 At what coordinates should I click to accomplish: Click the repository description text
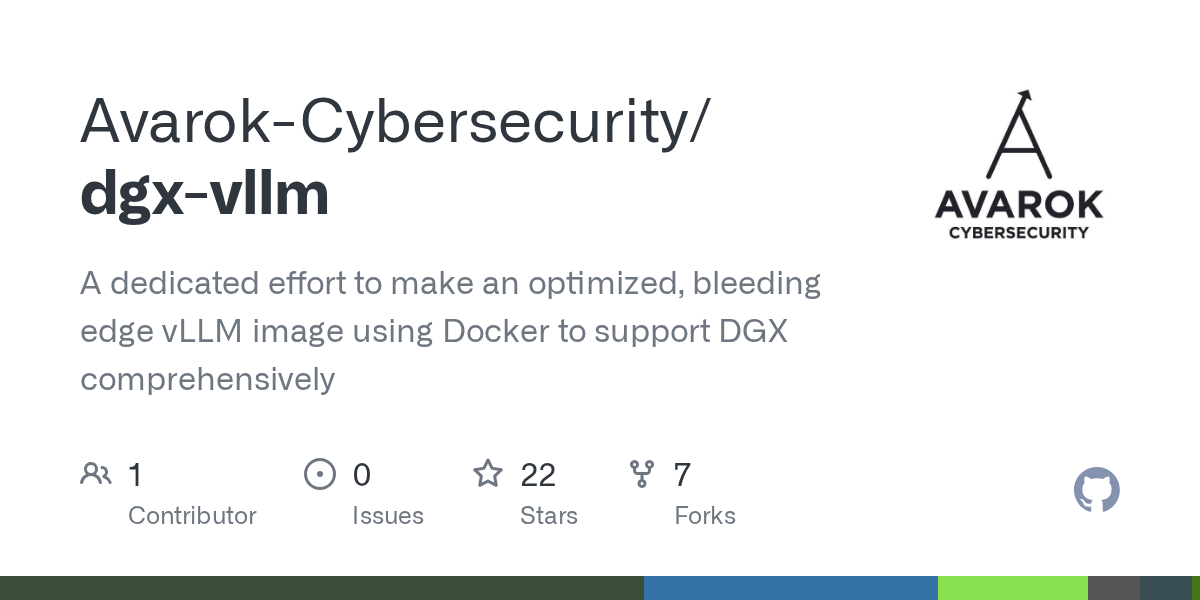(450, 331)
